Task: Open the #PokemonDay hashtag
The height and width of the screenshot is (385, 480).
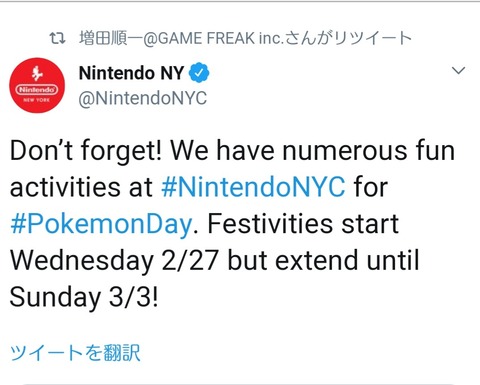Action: point(101,224)
